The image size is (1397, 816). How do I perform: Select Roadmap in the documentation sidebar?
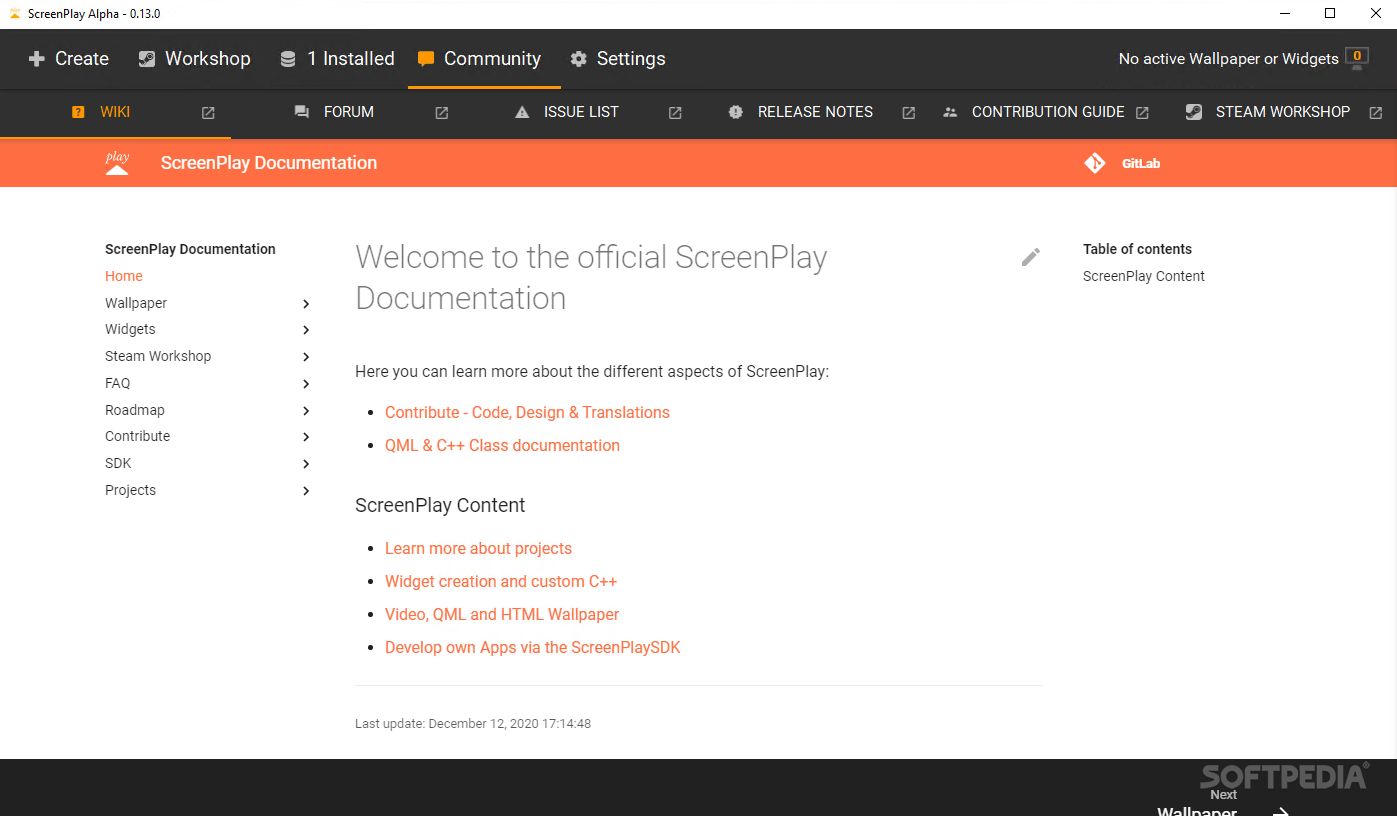pos(135,410)
